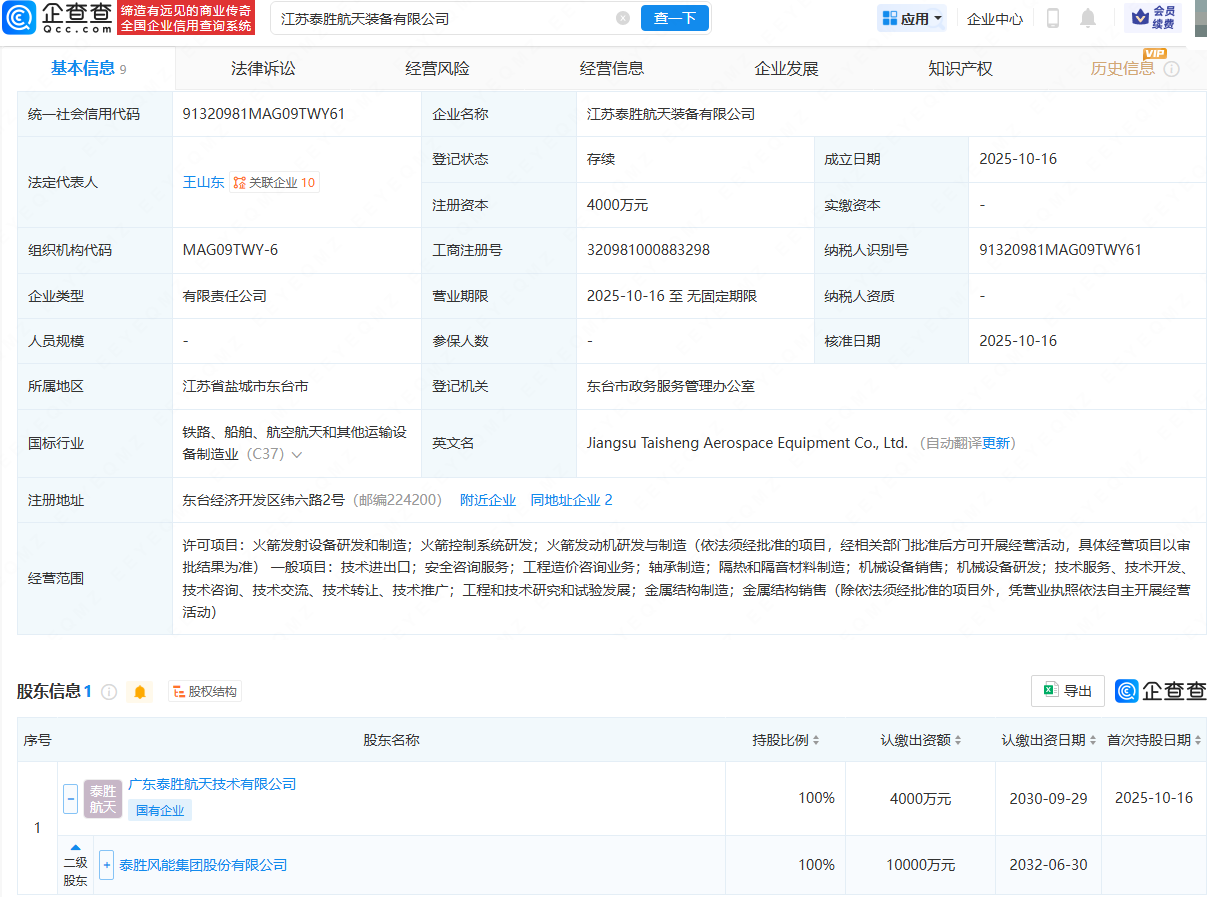This screenshot has width=1207, height=897.
Task: Open the 应用 dropdown menu
Action: coord(912,18)
